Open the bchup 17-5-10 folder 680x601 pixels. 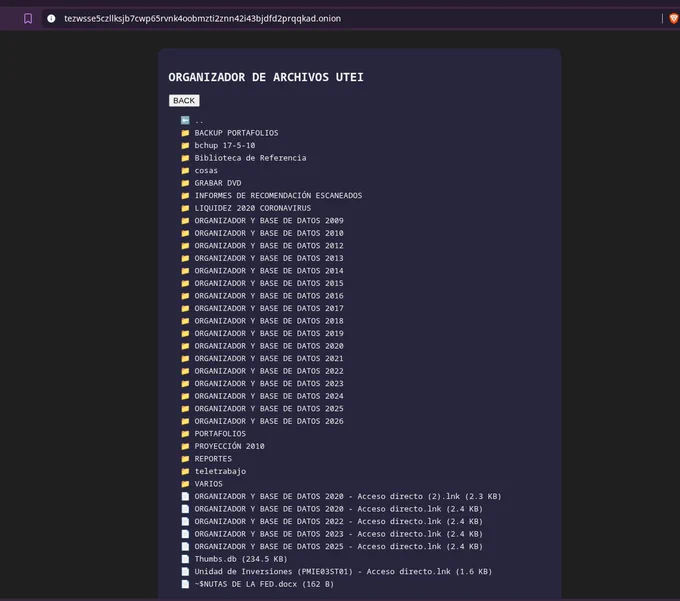(x=225, y=145)
